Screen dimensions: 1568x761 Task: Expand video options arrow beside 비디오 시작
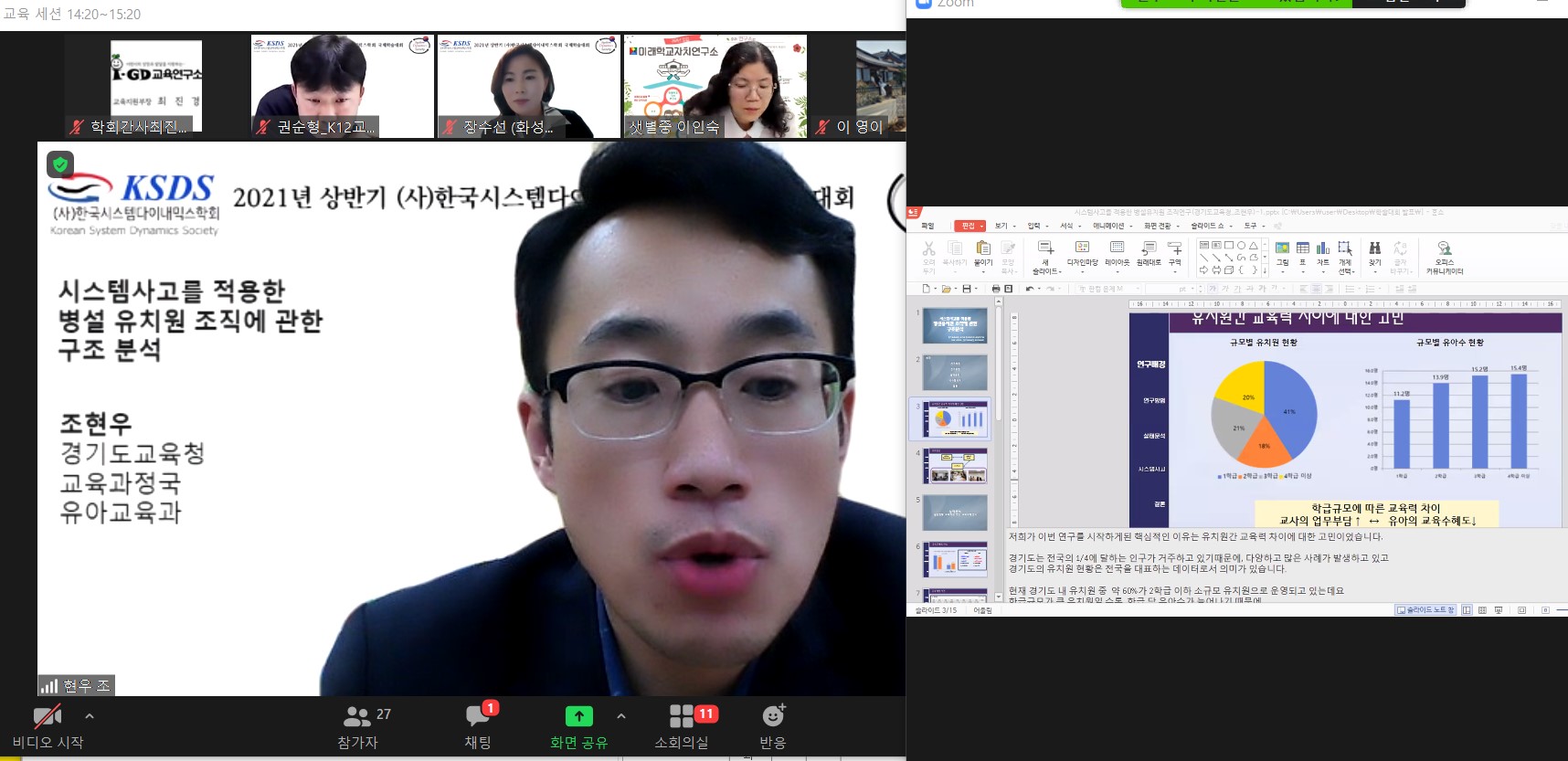click(90, 716)
